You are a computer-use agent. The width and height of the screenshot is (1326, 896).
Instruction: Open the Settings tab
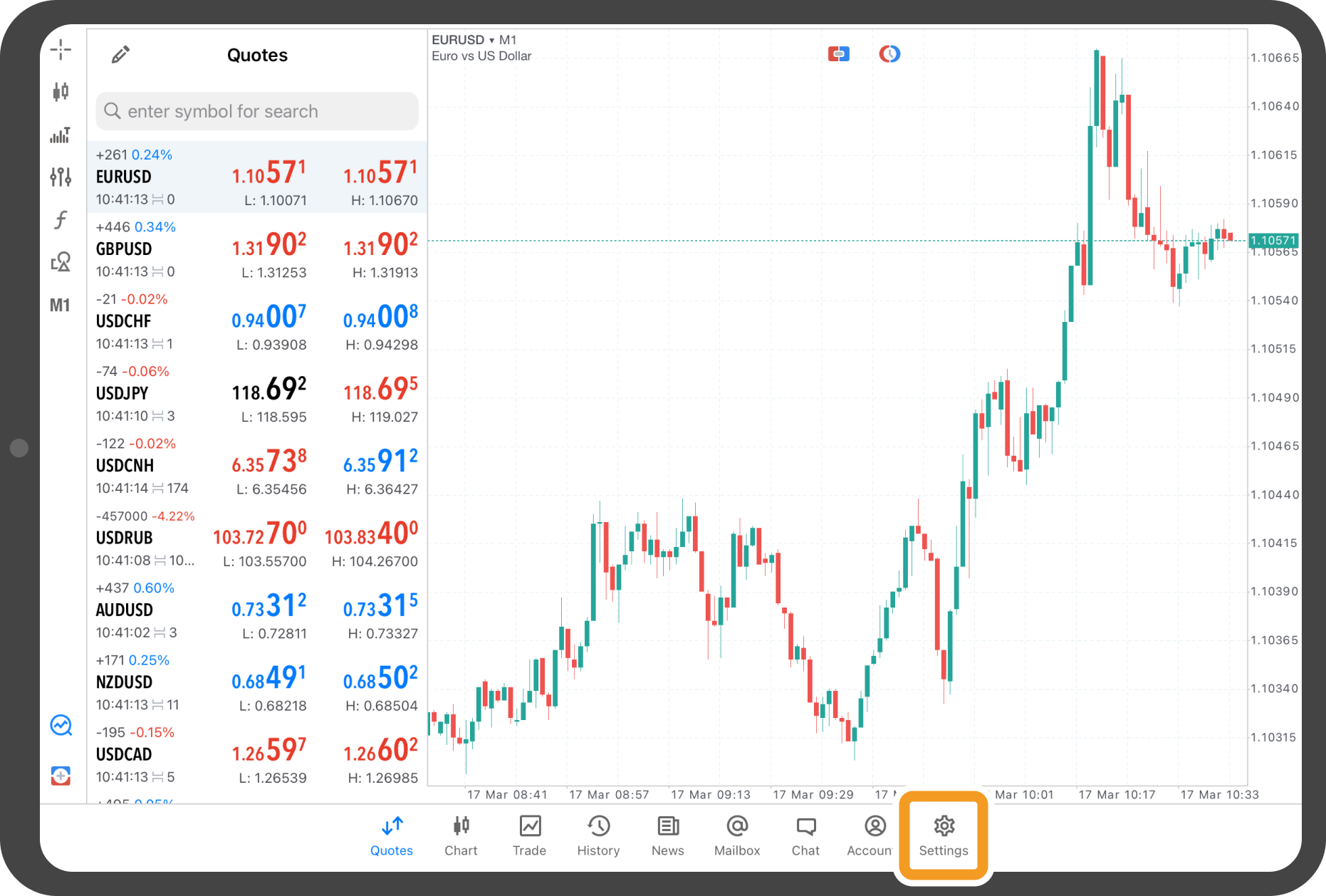point(943,835)
